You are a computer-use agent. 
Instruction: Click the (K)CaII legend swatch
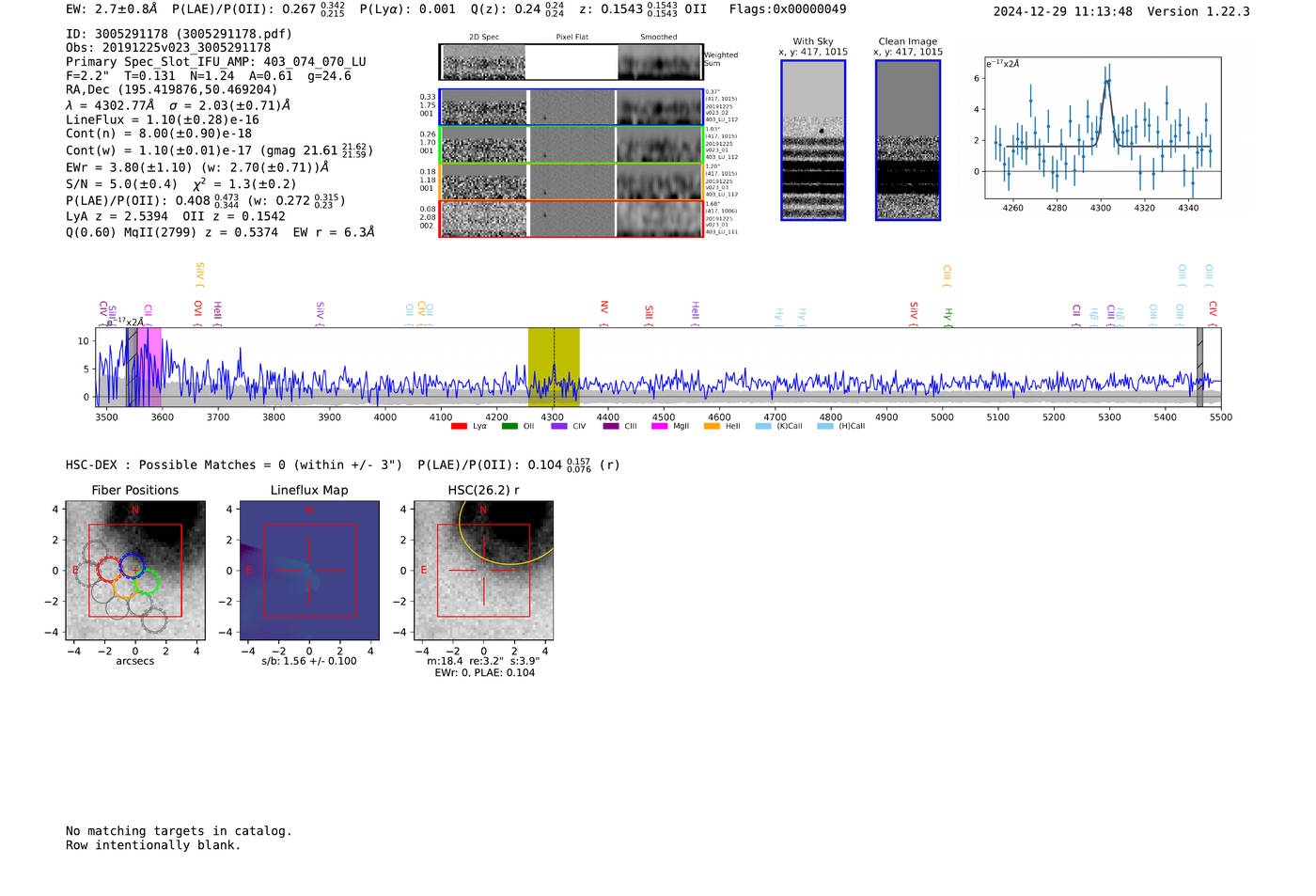point(763,426)
